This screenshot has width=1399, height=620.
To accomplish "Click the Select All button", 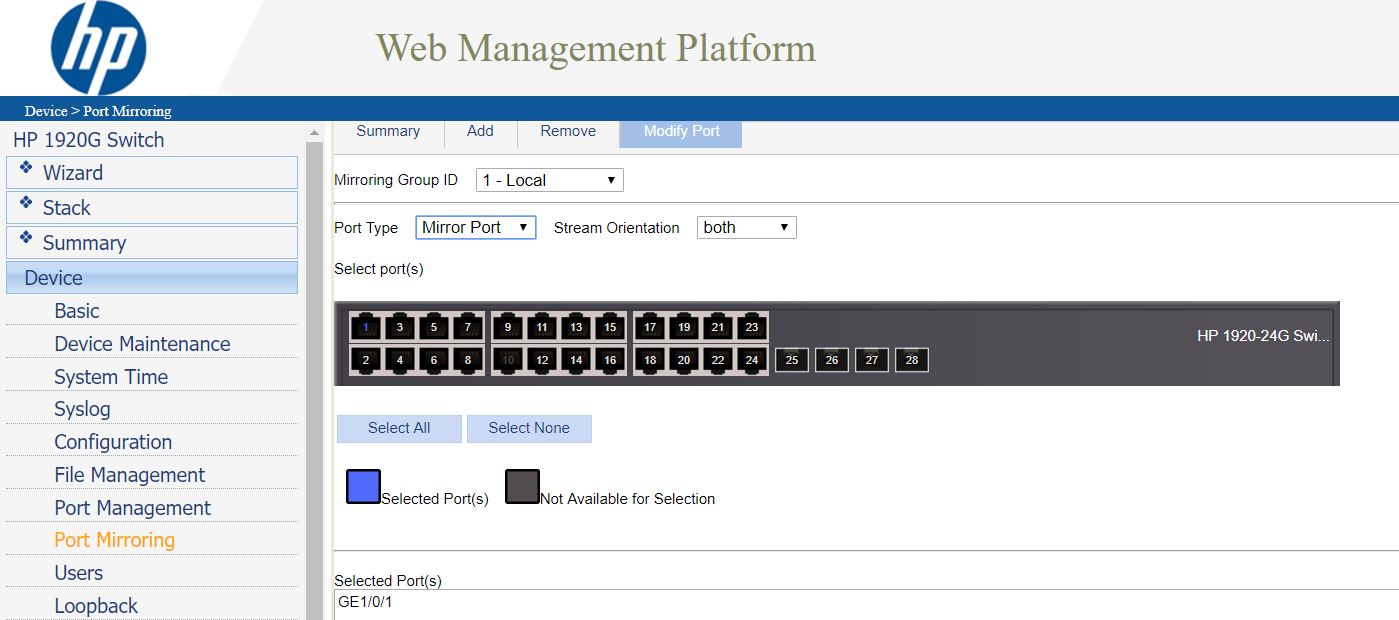I will 399,428.
